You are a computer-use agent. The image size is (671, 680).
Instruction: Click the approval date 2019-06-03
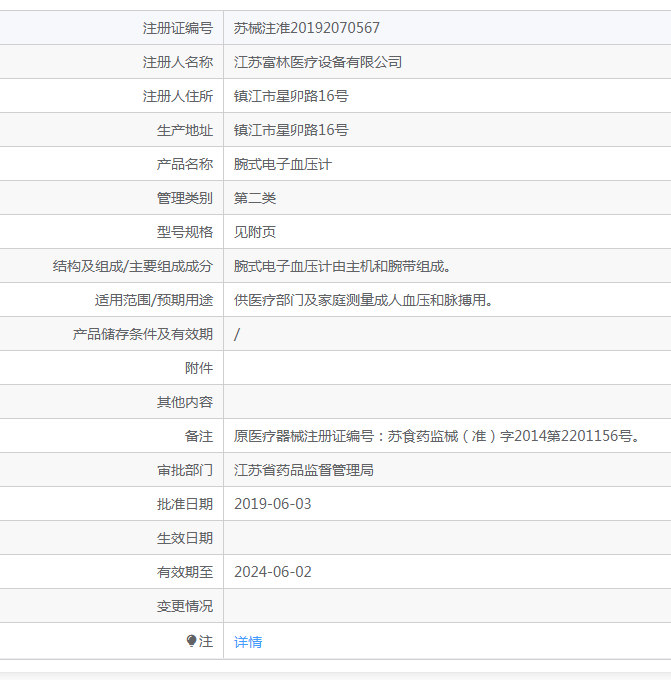(x=273, y=504)
